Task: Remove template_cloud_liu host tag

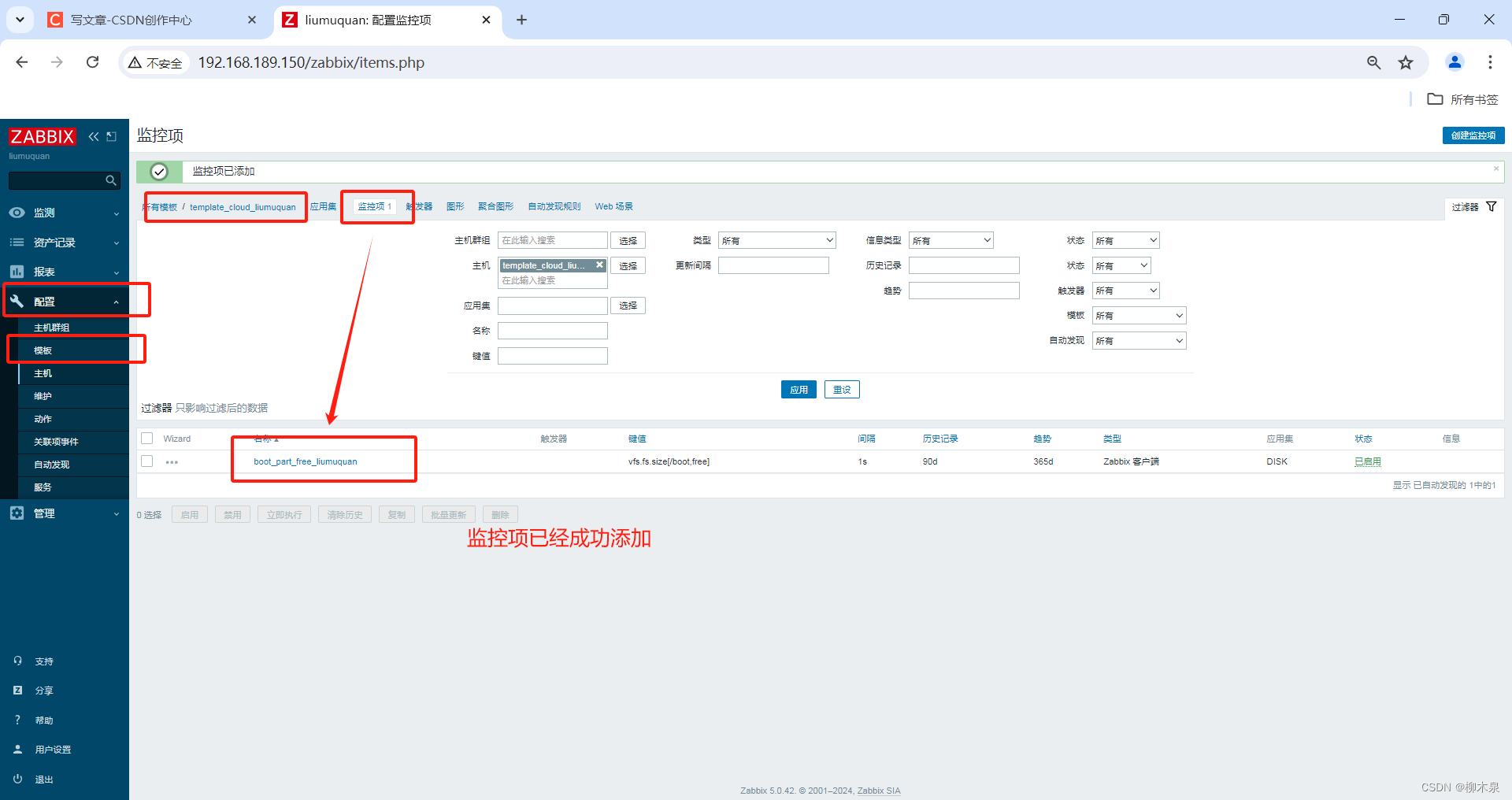Action: [599, 265]
